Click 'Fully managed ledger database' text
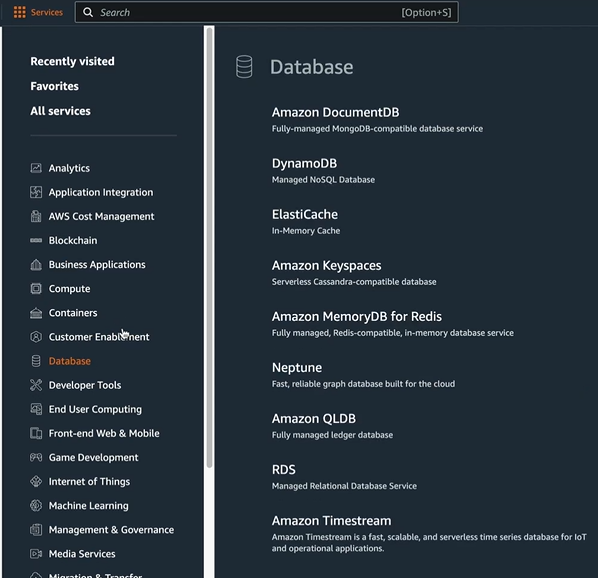 coord(332,435)
